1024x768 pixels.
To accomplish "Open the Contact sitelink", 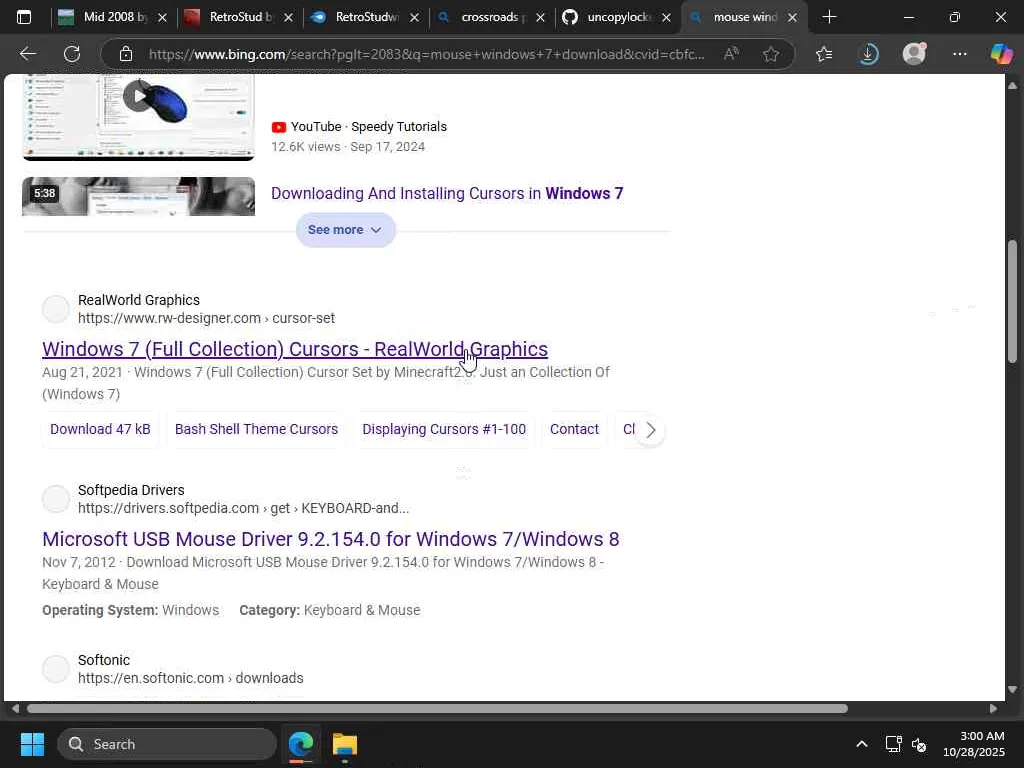I will [x=574, y=429].
